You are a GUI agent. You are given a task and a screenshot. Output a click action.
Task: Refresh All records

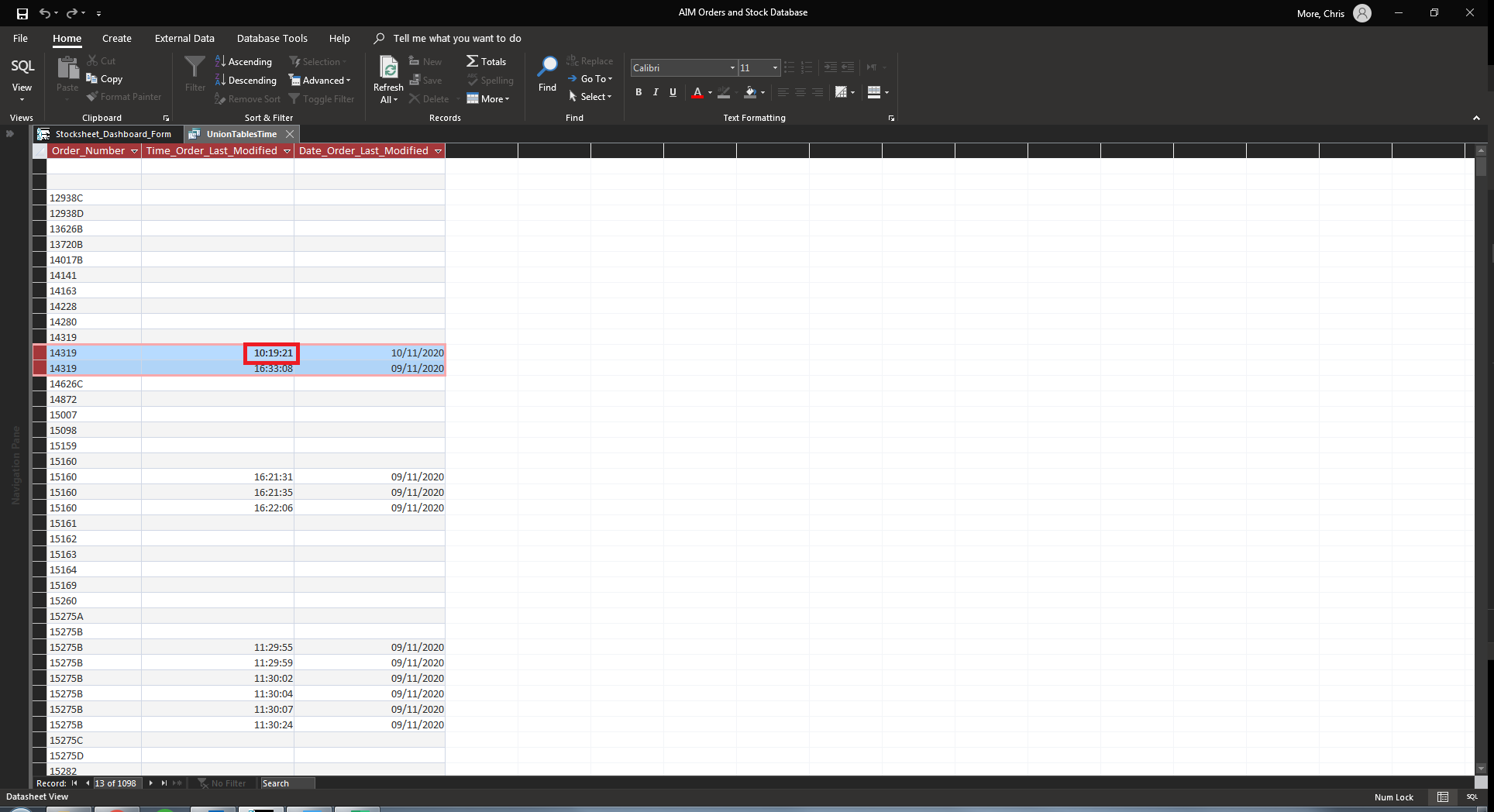(388, 79)
